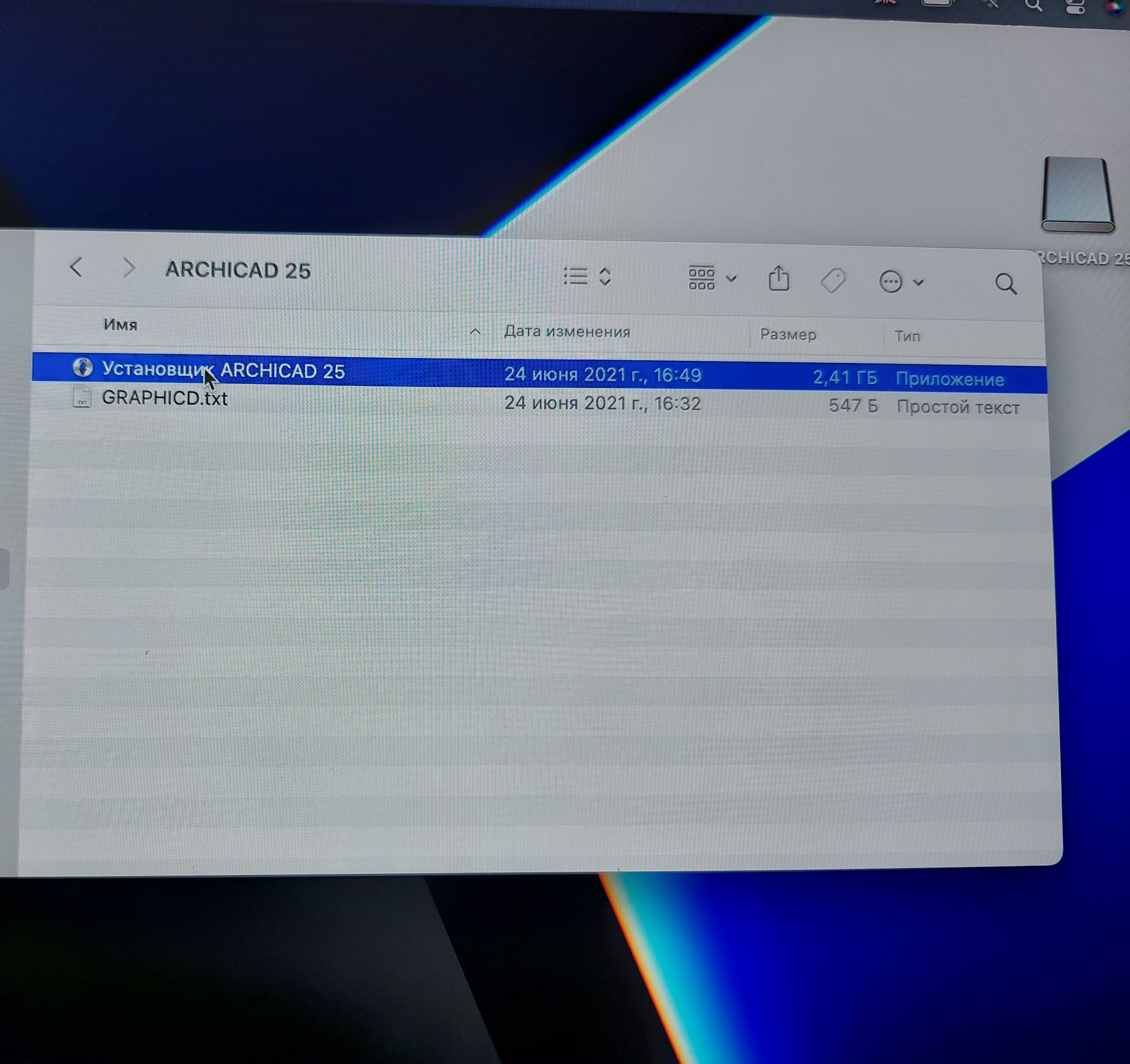Click the Share icon in toolbar

click(778, 279)
